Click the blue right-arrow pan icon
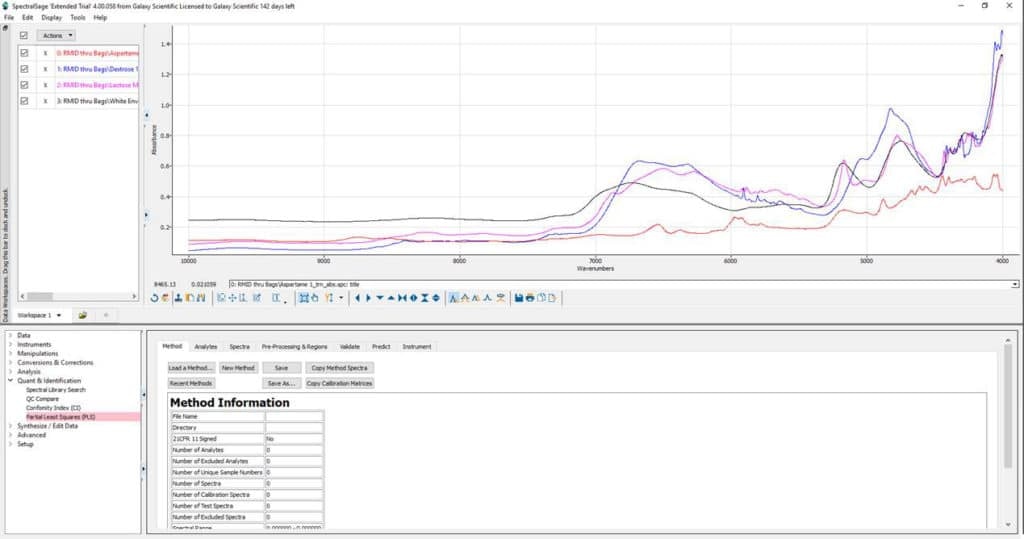The width and height of the screenshot is (1024, 539). (x=369, y=297)
